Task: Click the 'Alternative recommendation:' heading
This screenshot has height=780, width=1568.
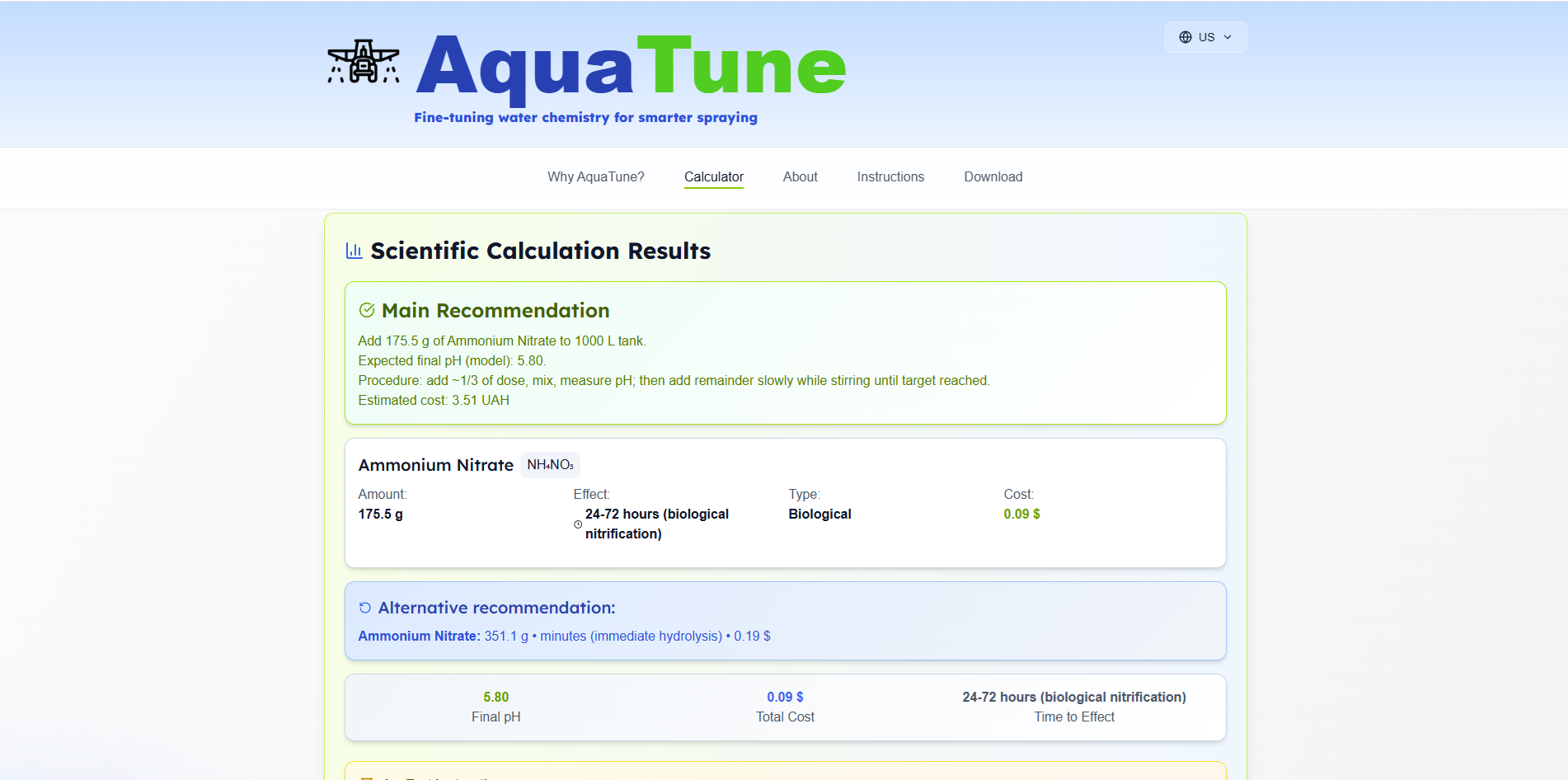Action: tap(496, 608)
